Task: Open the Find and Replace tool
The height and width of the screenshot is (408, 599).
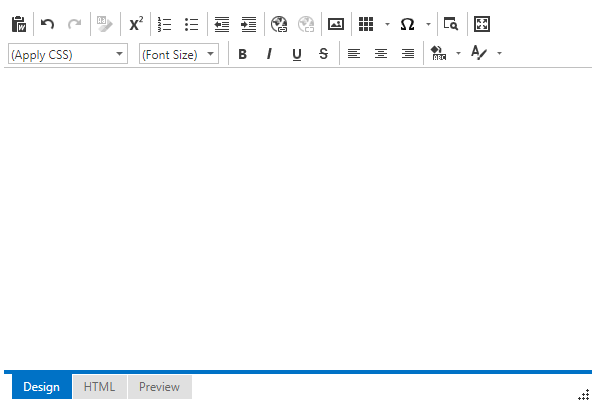Action: [451, 24]
